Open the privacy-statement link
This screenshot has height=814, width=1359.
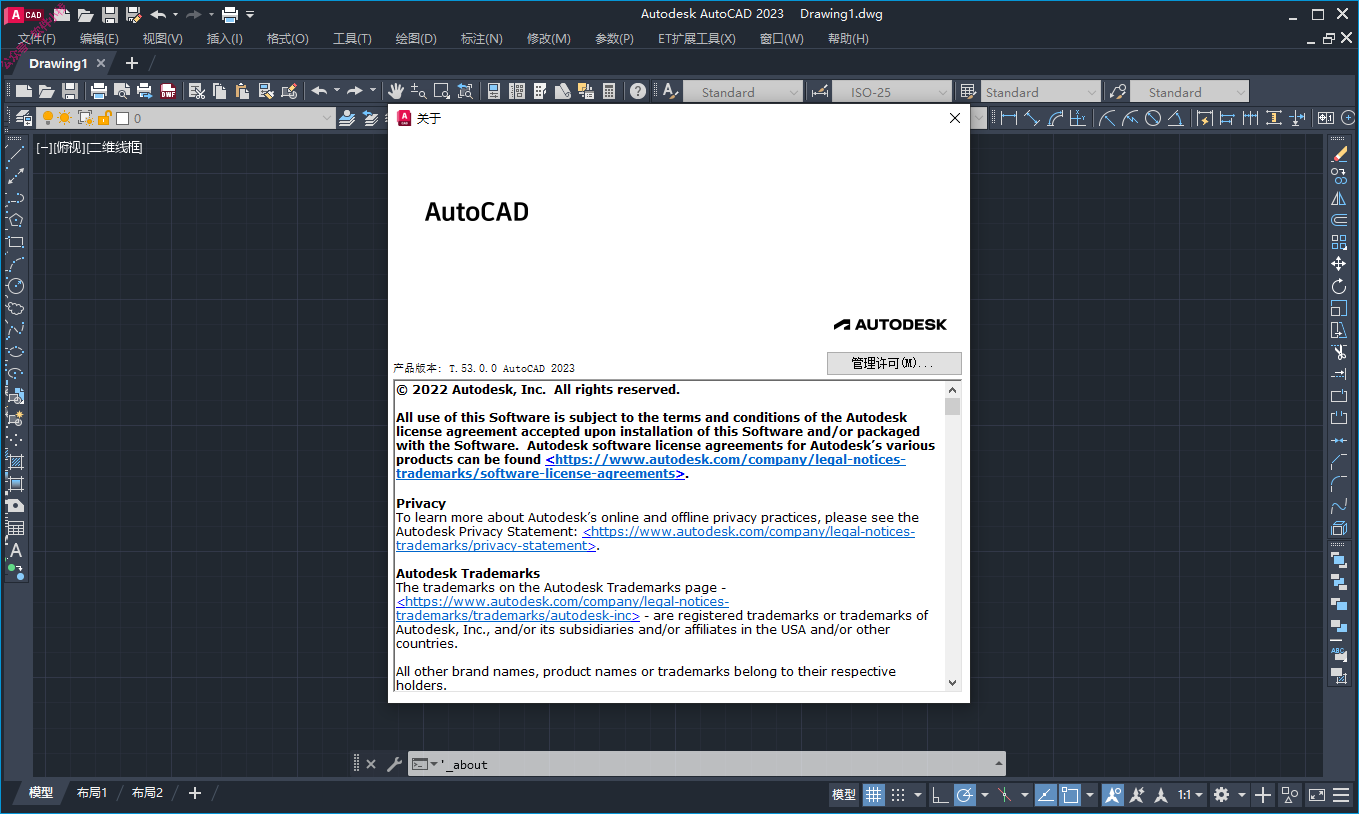(x=655, y=539)
